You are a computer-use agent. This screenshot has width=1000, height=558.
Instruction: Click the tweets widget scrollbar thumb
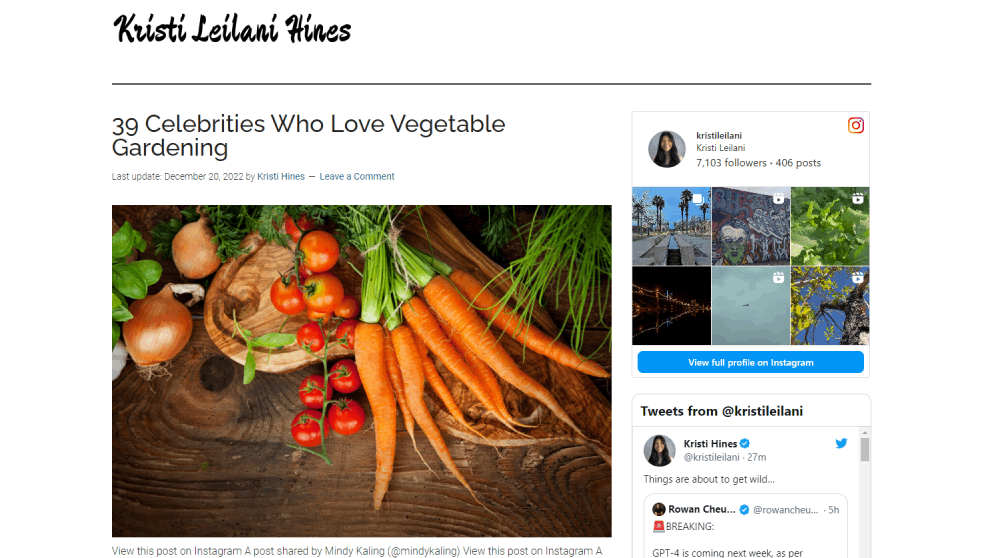point(865,450)
